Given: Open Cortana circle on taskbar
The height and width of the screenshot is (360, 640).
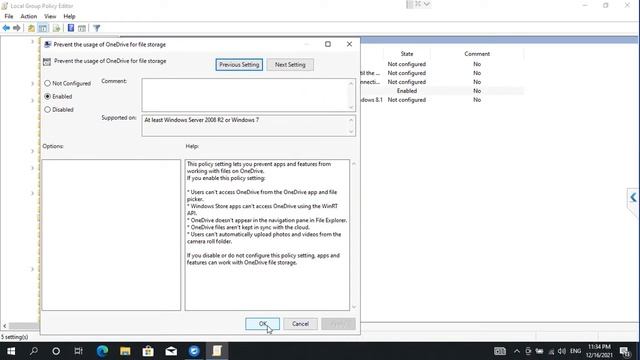Looking at the screenshot, I should click(56, 351).
